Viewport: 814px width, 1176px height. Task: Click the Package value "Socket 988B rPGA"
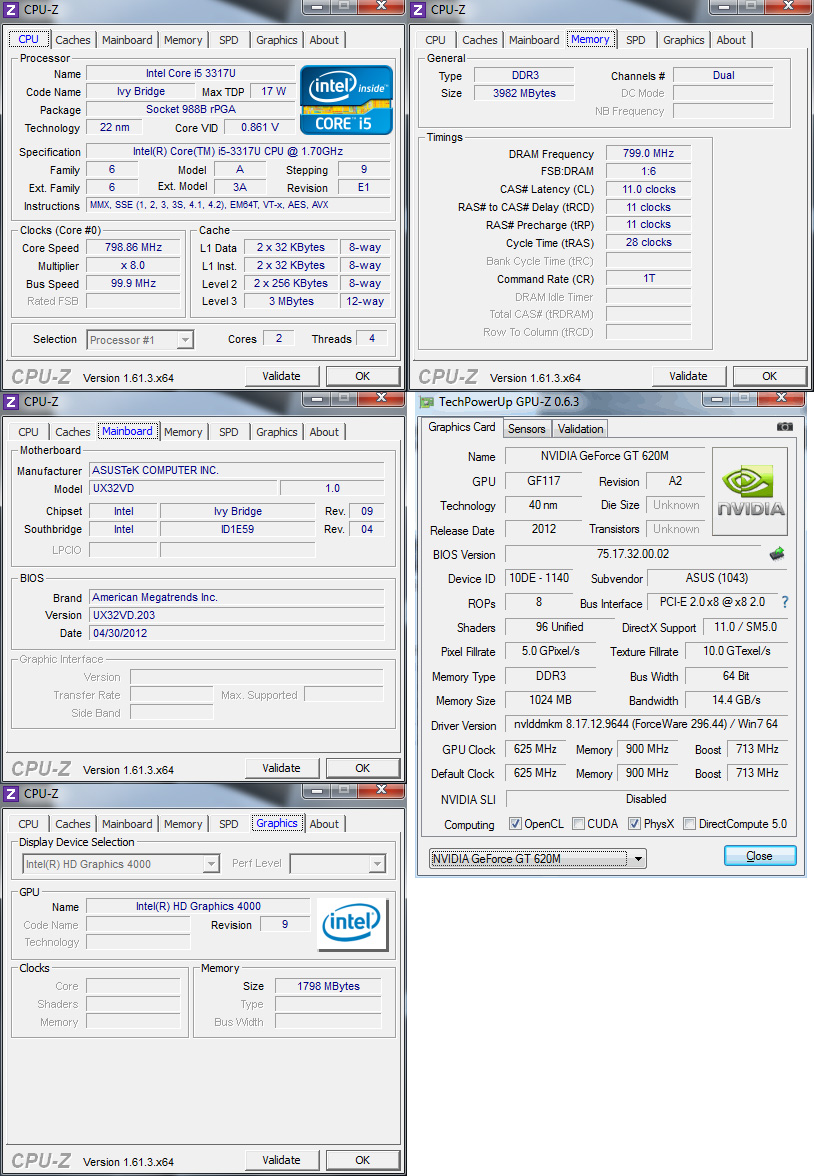pos(191,110)
